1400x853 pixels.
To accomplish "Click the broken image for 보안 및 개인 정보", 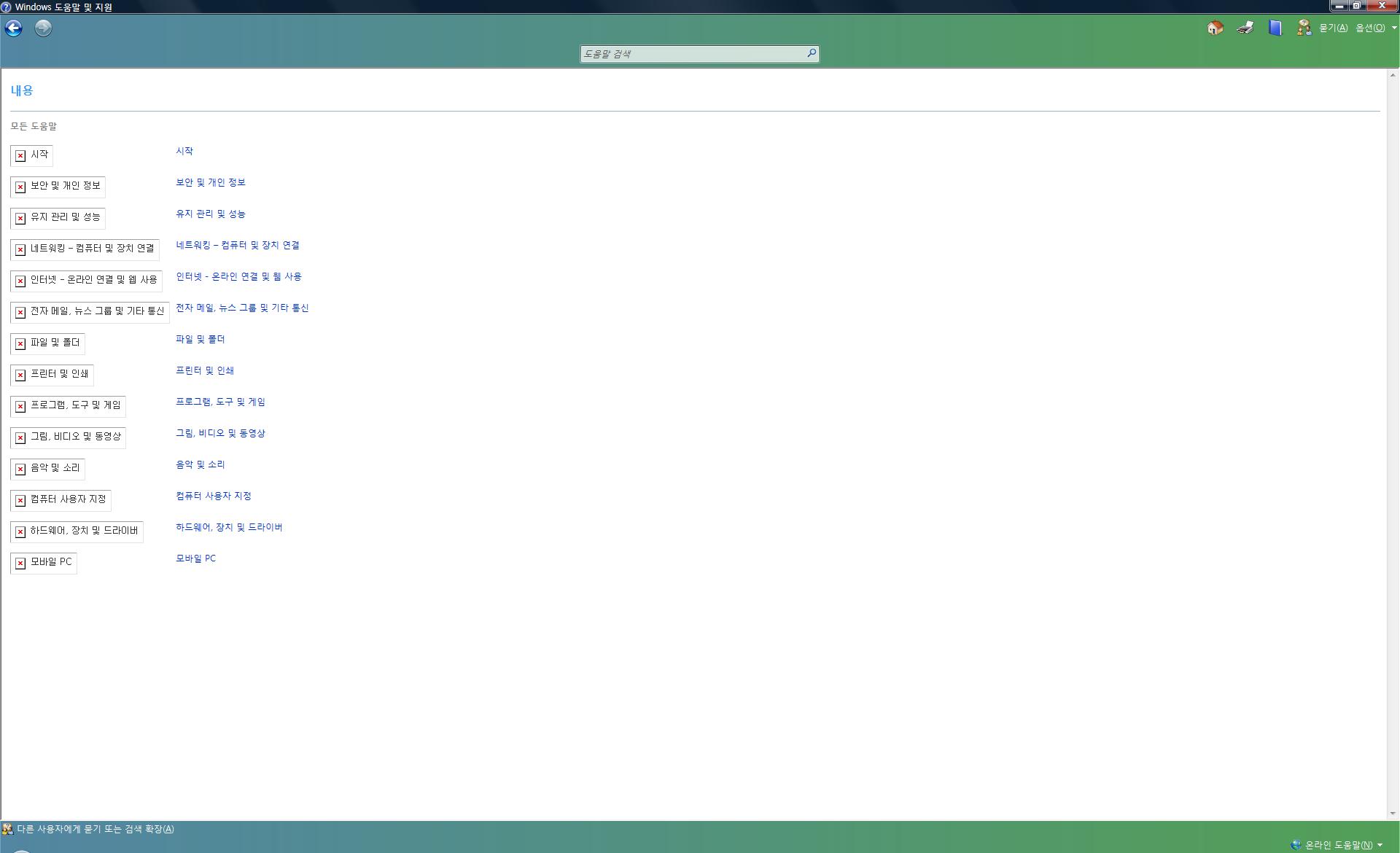I will (58, 187).
